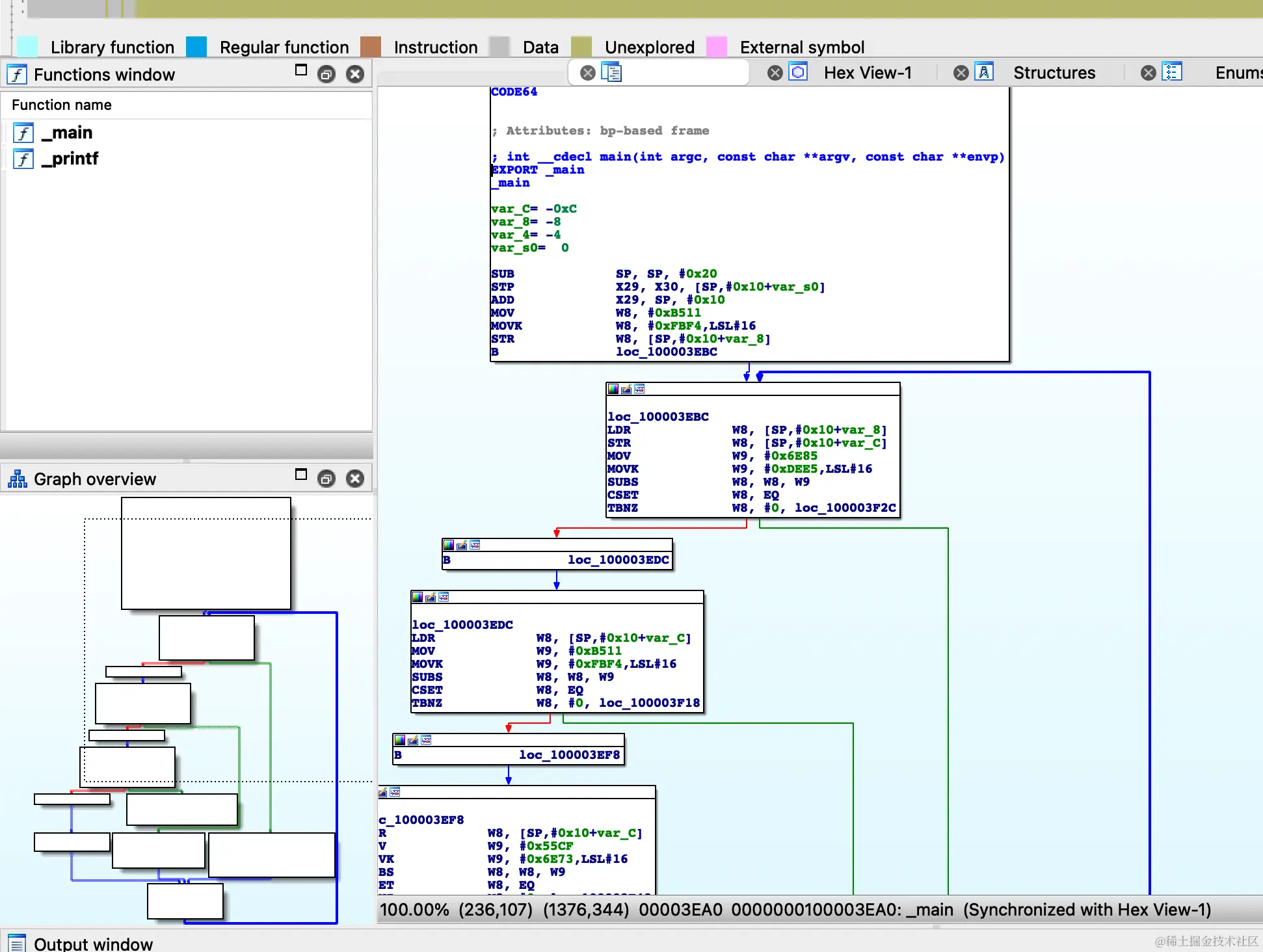1263x952 pixels.
Task: Set the color of the 'B loc_100003EF8' branch node
Action: [400, 740]
